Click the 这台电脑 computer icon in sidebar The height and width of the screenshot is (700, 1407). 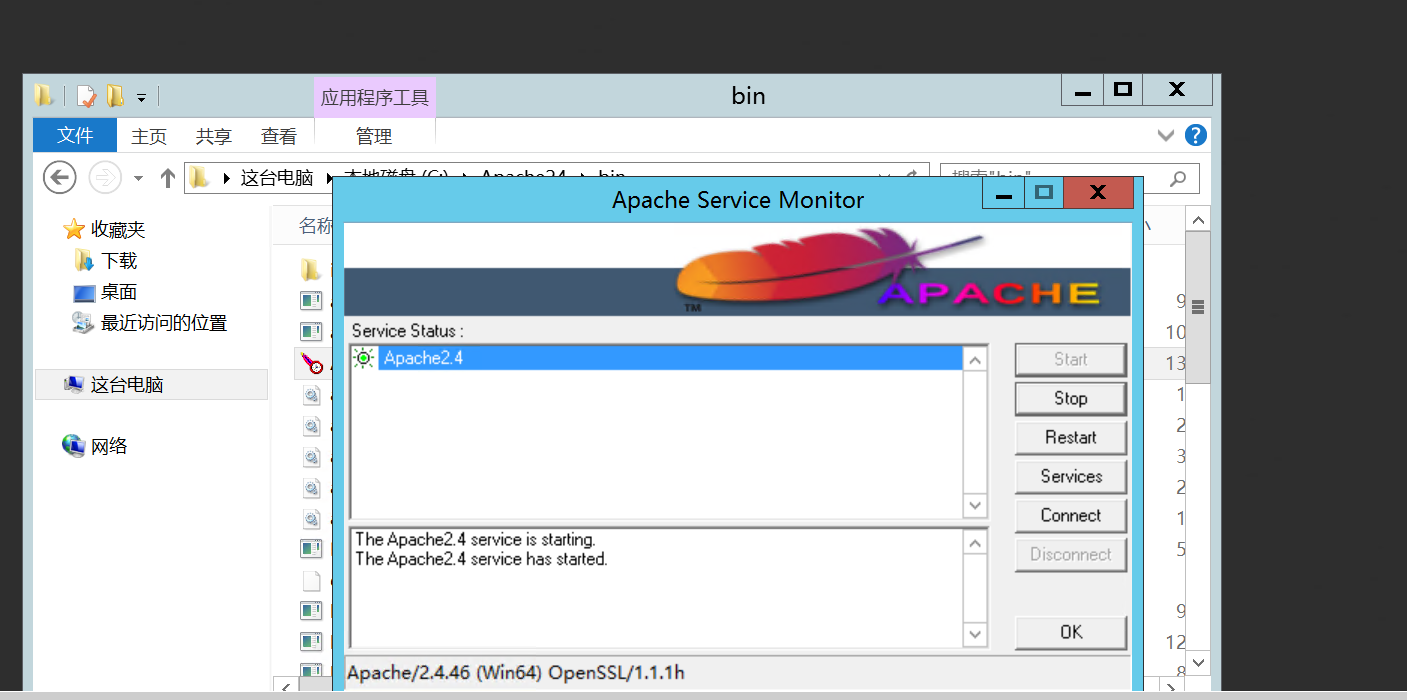[x=73, y=385]
